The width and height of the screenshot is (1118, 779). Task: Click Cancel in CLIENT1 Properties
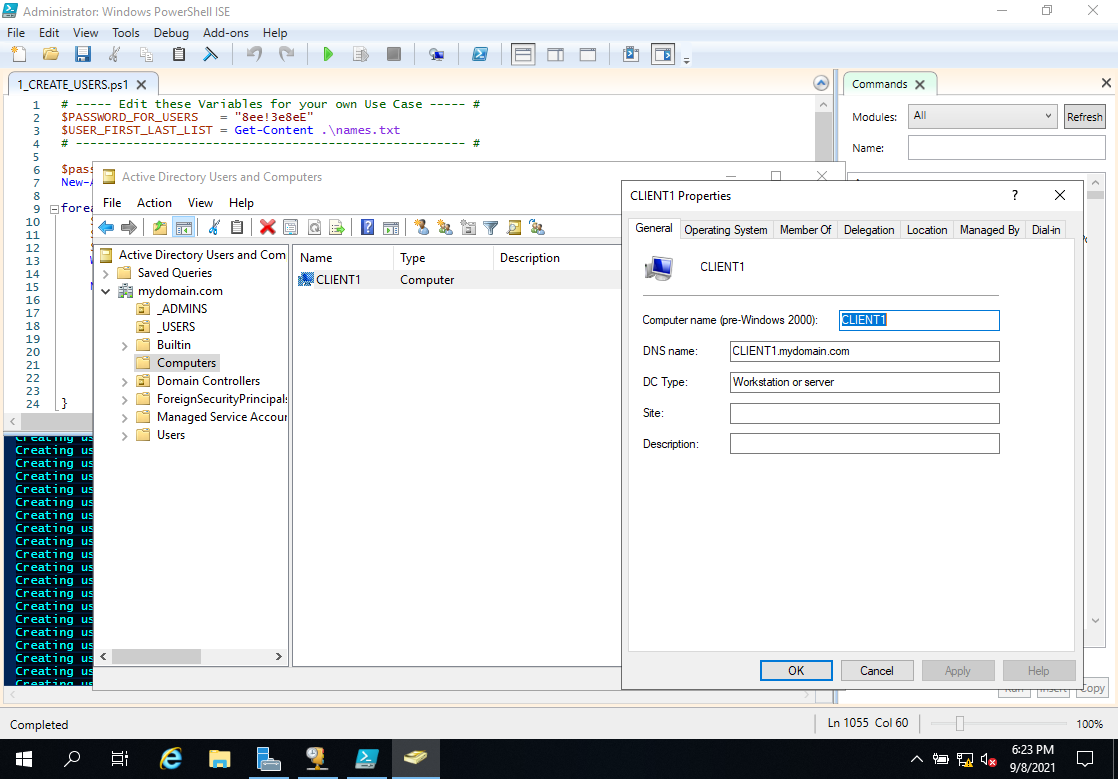(876, 671)
